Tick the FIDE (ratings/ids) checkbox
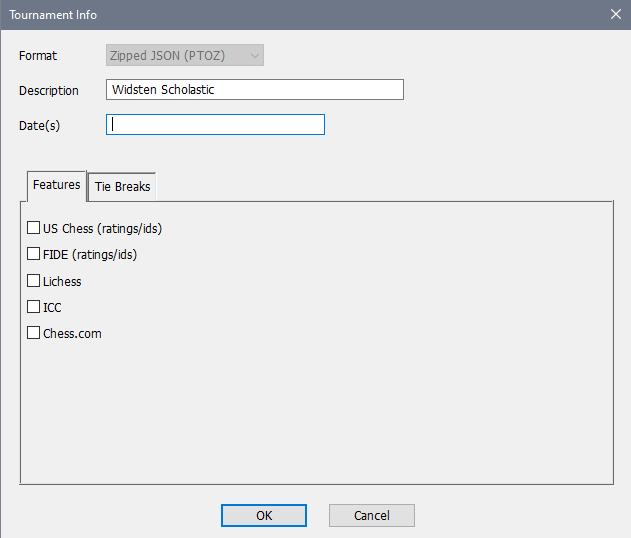The height and width of the screenshot is (538, 631). [34, 254]
